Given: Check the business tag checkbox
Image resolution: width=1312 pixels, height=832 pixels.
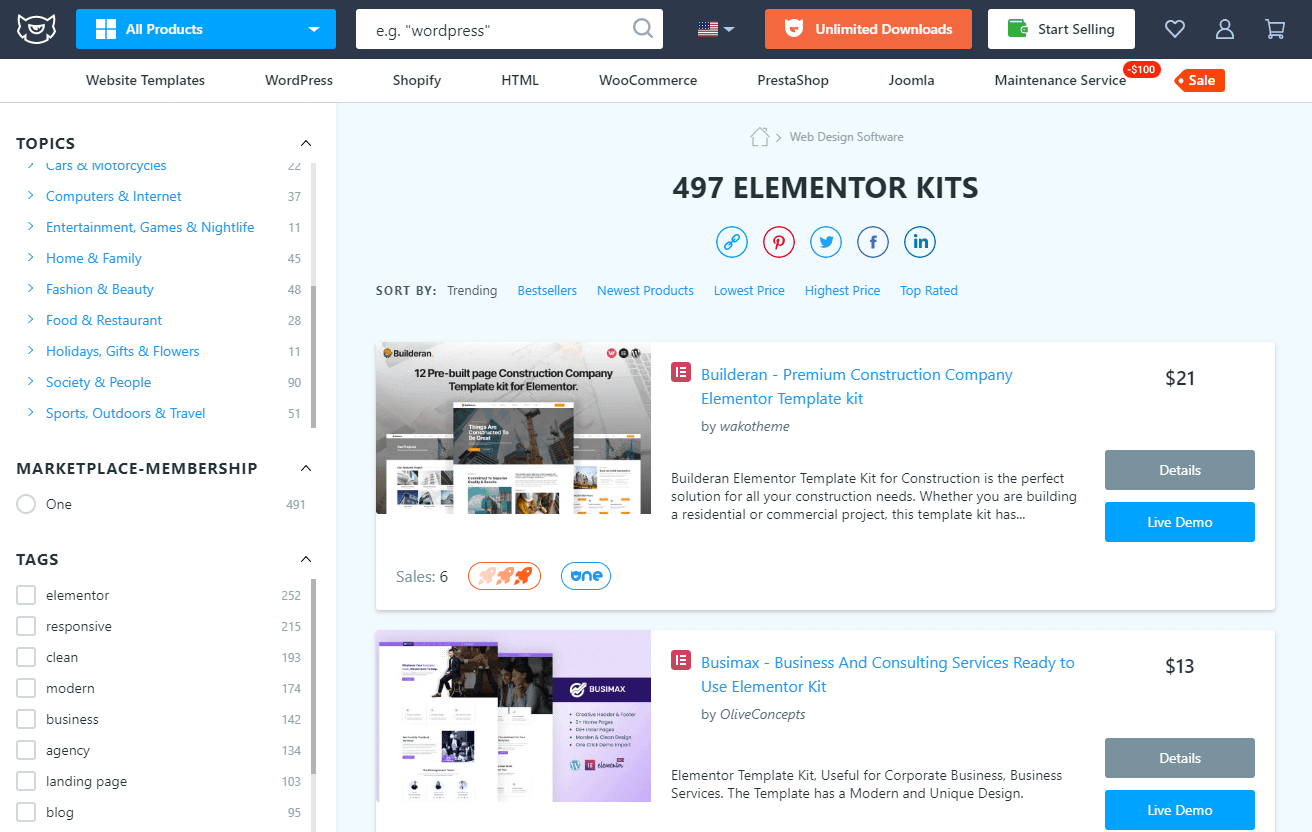Looking at the screenshot, I should click(26, 719).
